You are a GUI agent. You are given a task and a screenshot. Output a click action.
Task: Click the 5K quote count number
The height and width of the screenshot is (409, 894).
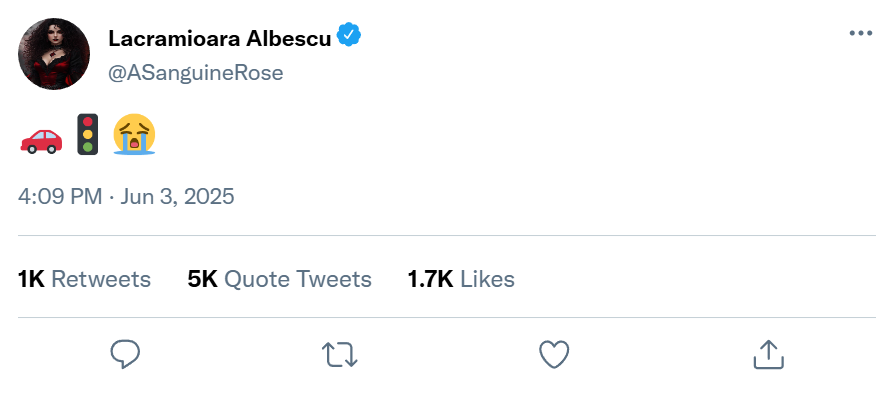pos(202,279)
